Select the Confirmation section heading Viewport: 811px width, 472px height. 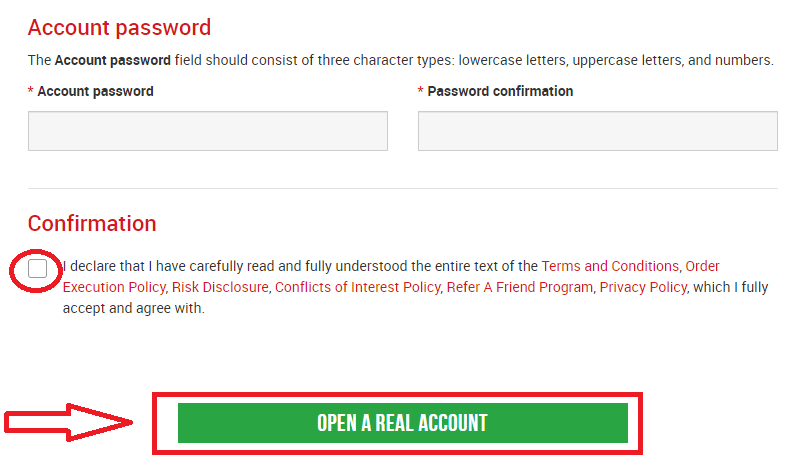[x=92, y=223]
